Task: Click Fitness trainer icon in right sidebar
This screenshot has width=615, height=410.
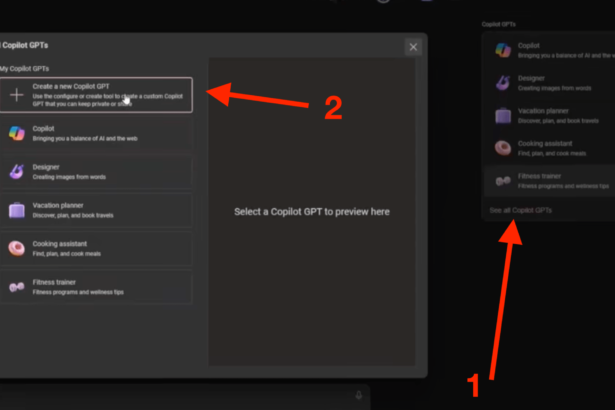Action: [503, 181]
